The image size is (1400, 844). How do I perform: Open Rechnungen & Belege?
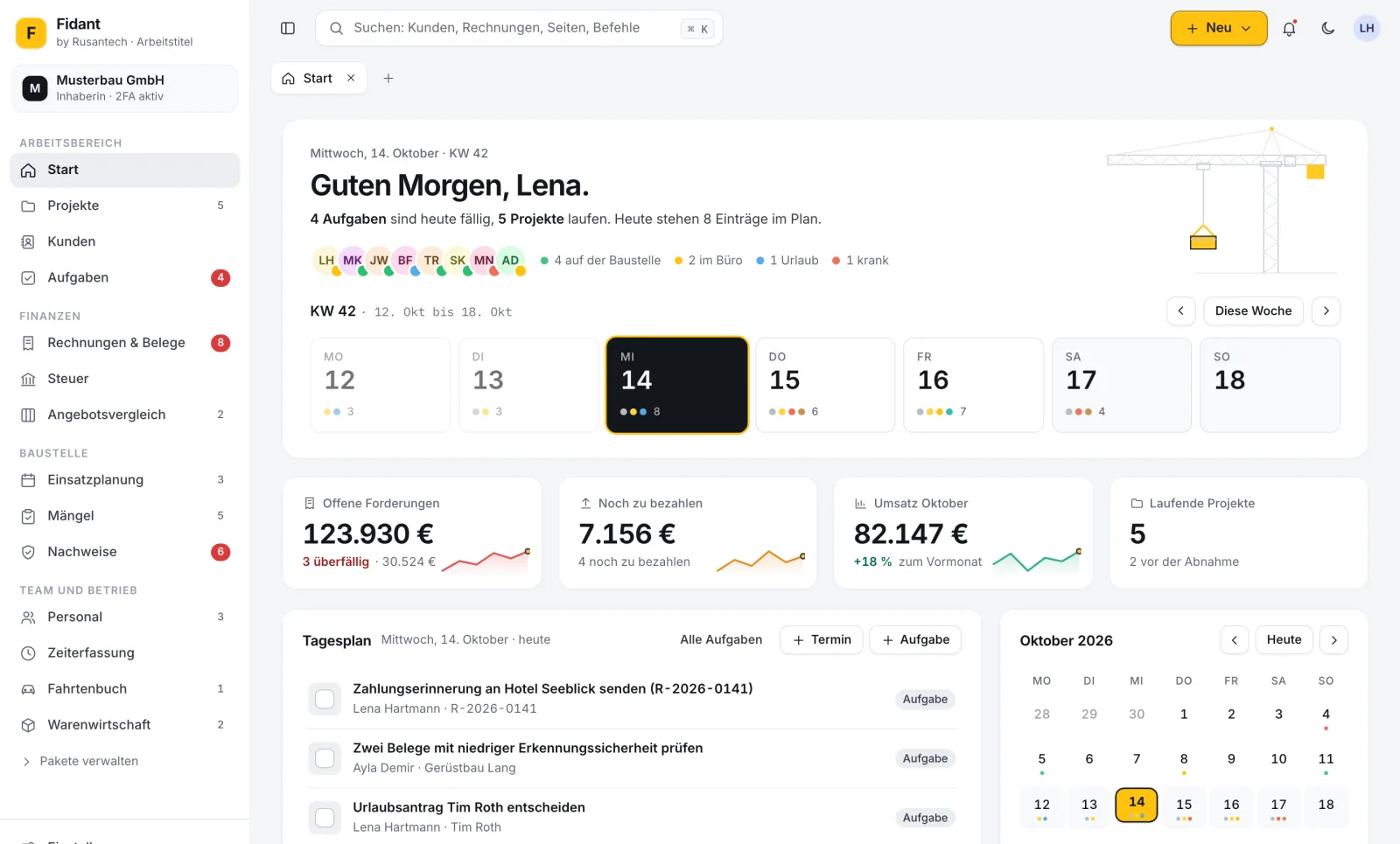[124, 343]
